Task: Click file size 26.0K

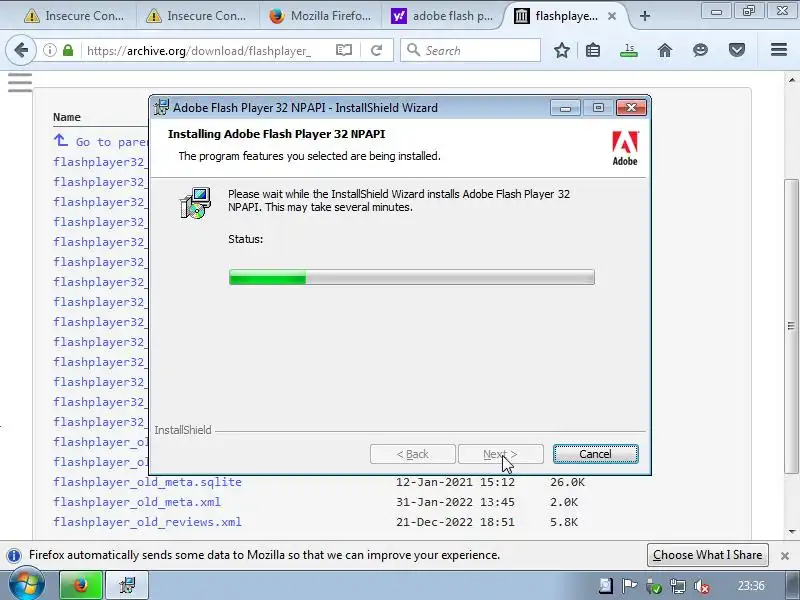Action: click(x=567, y=482)
